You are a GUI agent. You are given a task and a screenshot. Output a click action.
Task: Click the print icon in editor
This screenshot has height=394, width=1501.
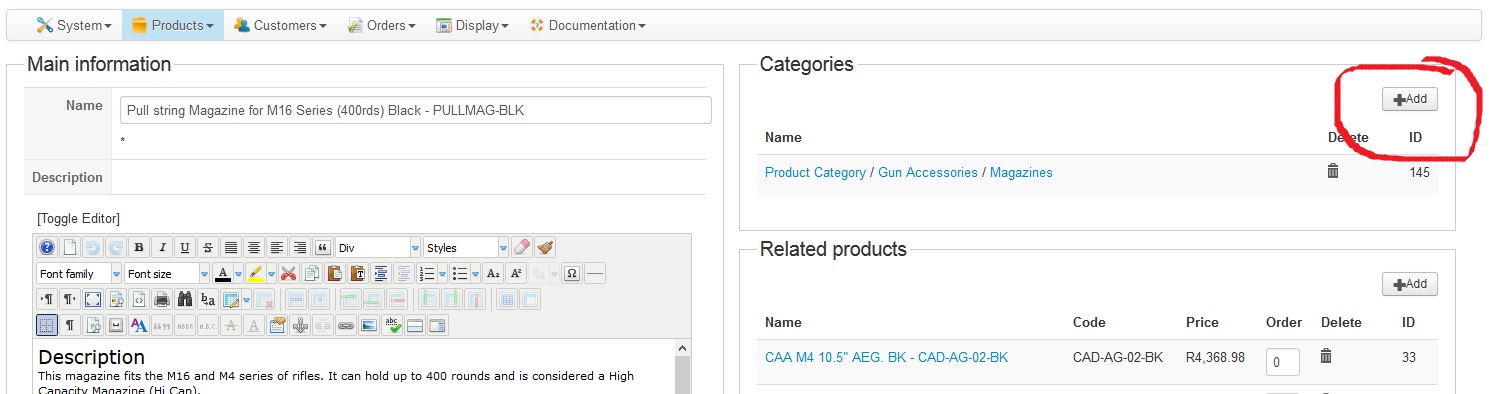162,299
